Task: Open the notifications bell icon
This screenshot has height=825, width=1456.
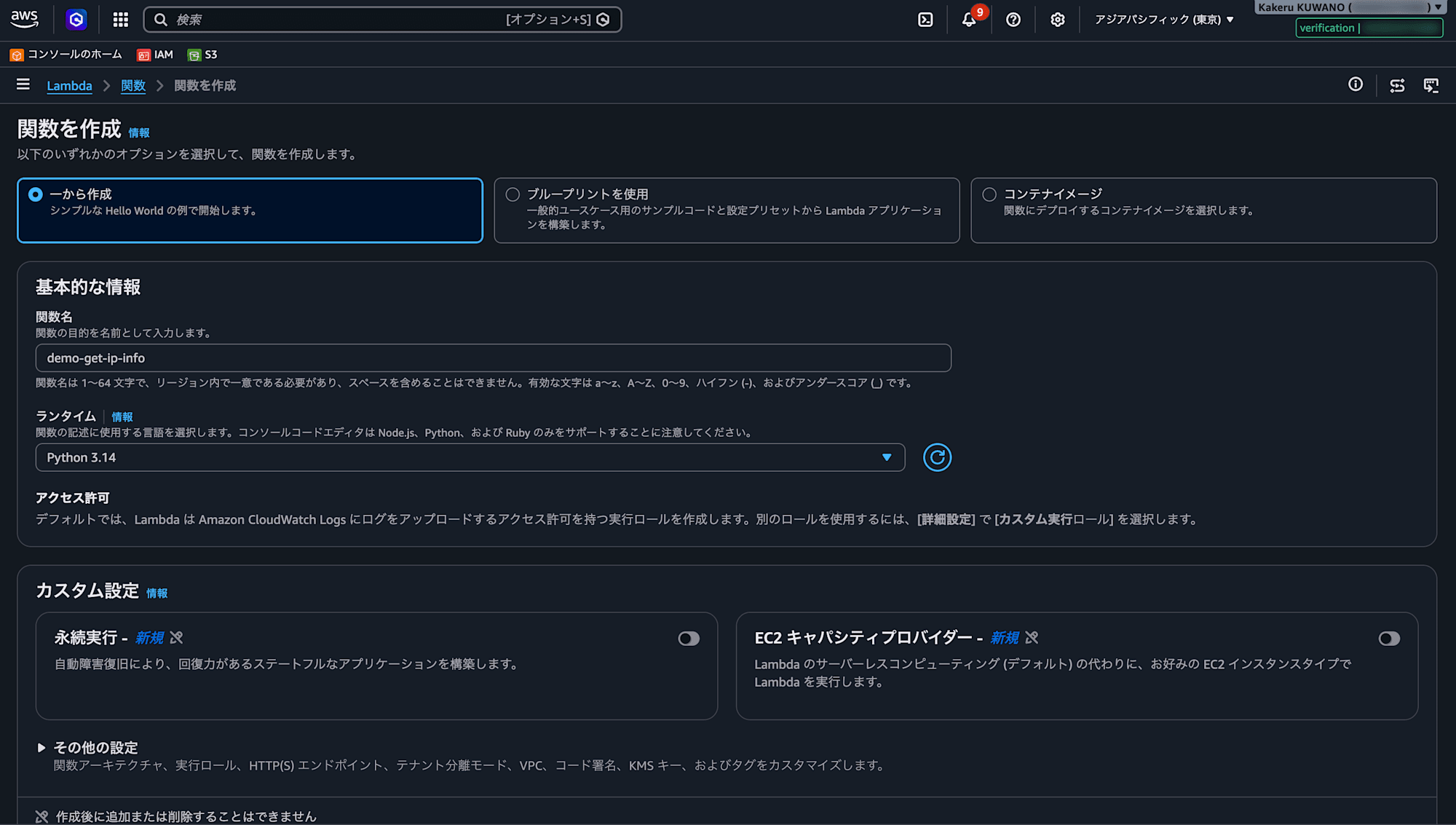Action: (x=969, y=20)
